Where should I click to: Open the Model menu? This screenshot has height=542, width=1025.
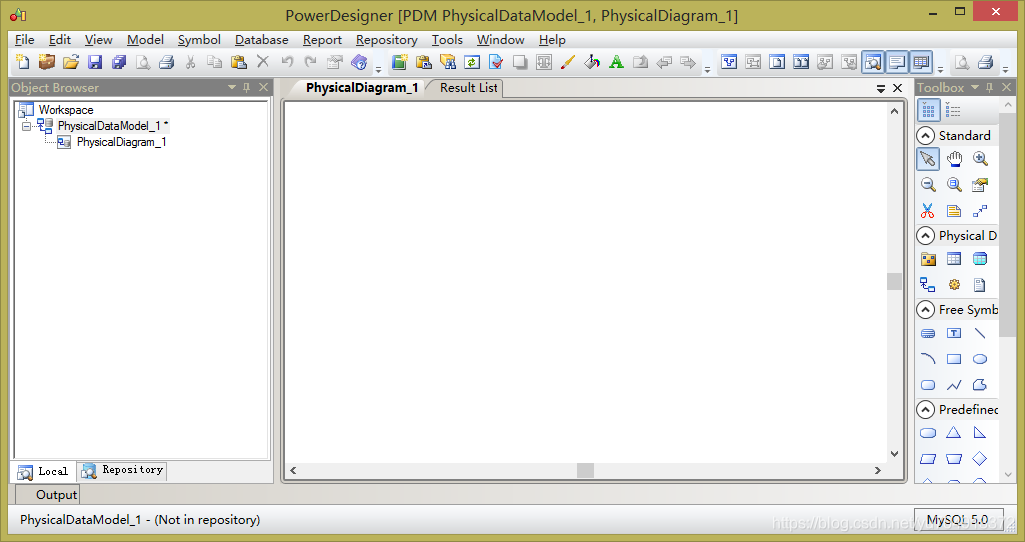pyautogui.click(x=145, y=40)
